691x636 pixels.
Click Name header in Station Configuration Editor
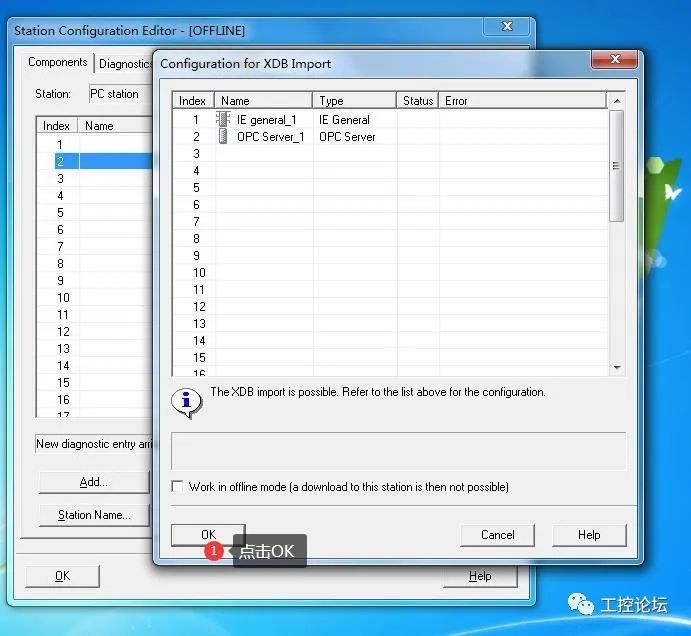[x=115, y=126]
